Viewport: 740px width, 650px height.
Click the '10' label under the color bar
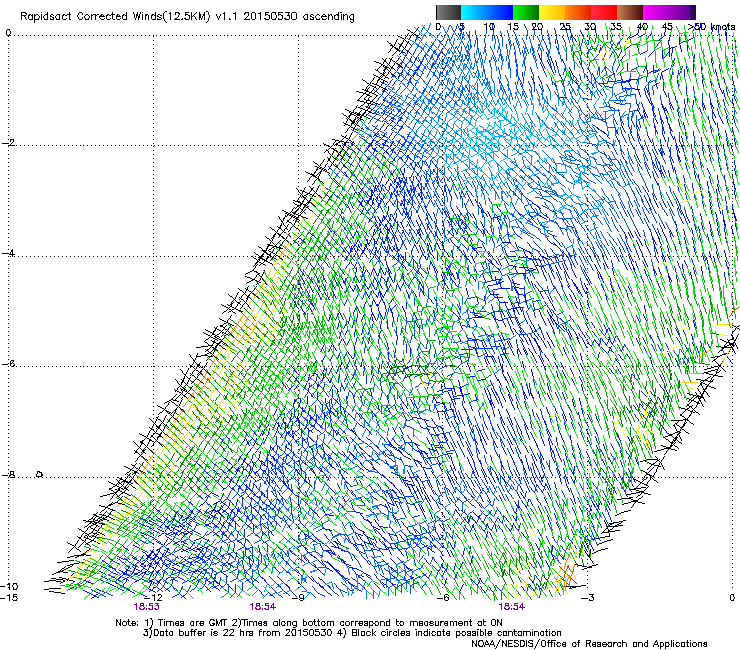pos(489,27)
